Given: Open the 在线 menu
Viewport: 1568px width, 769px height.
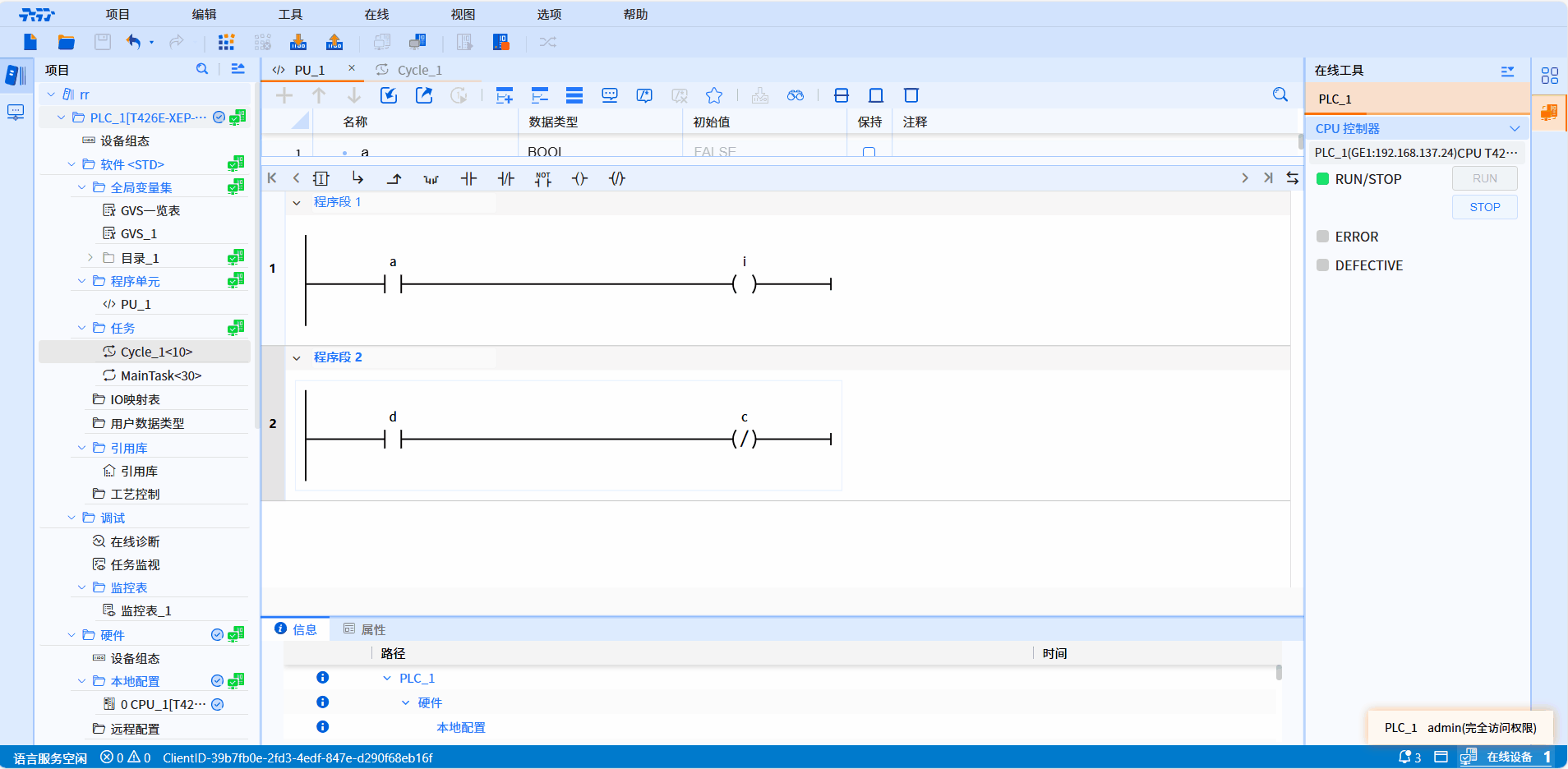Looking at the screenshot, I should click(376, 14).
